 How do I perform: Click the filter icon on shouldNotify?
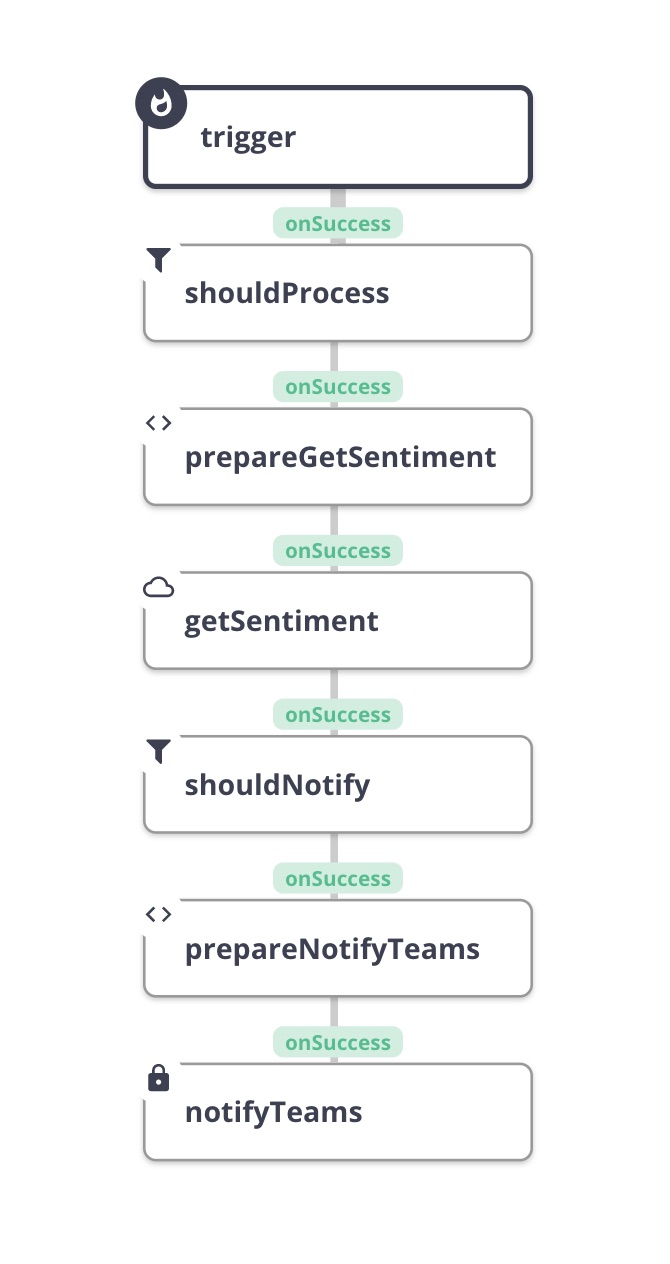pos(158,752)
